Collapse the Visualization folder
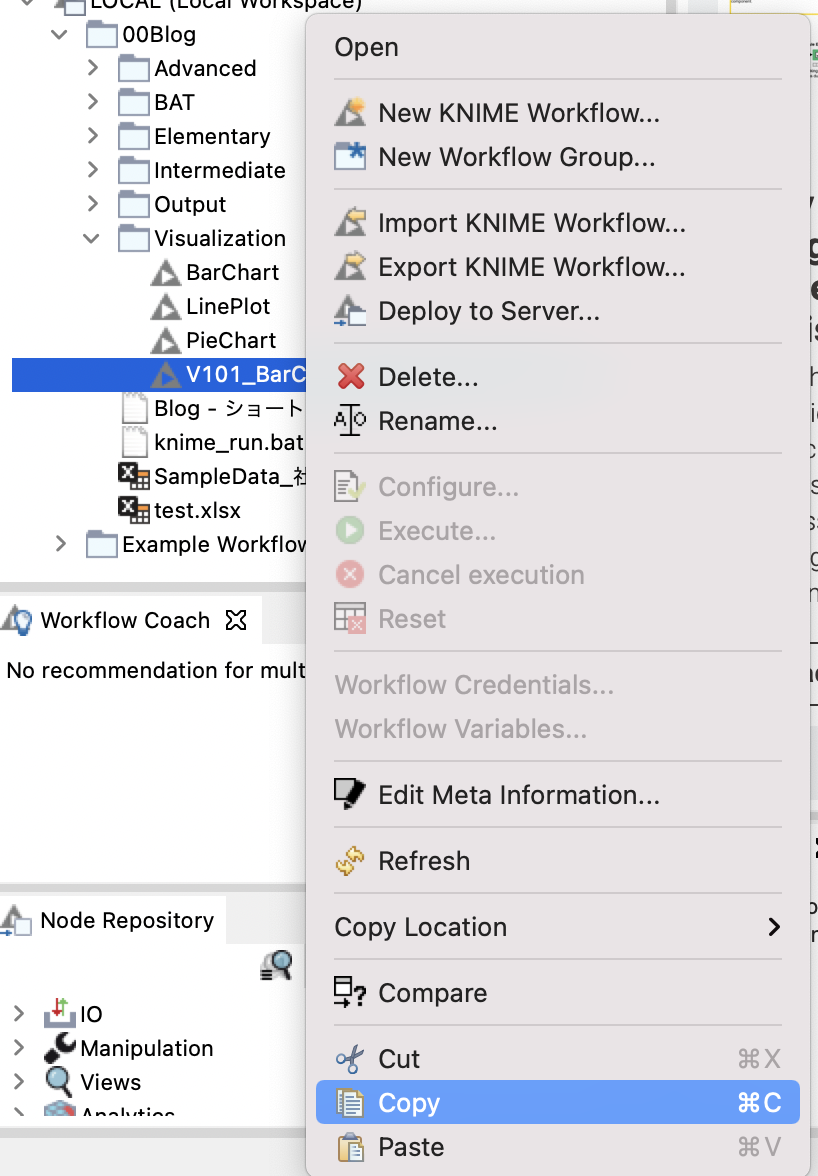 [91, 238]
